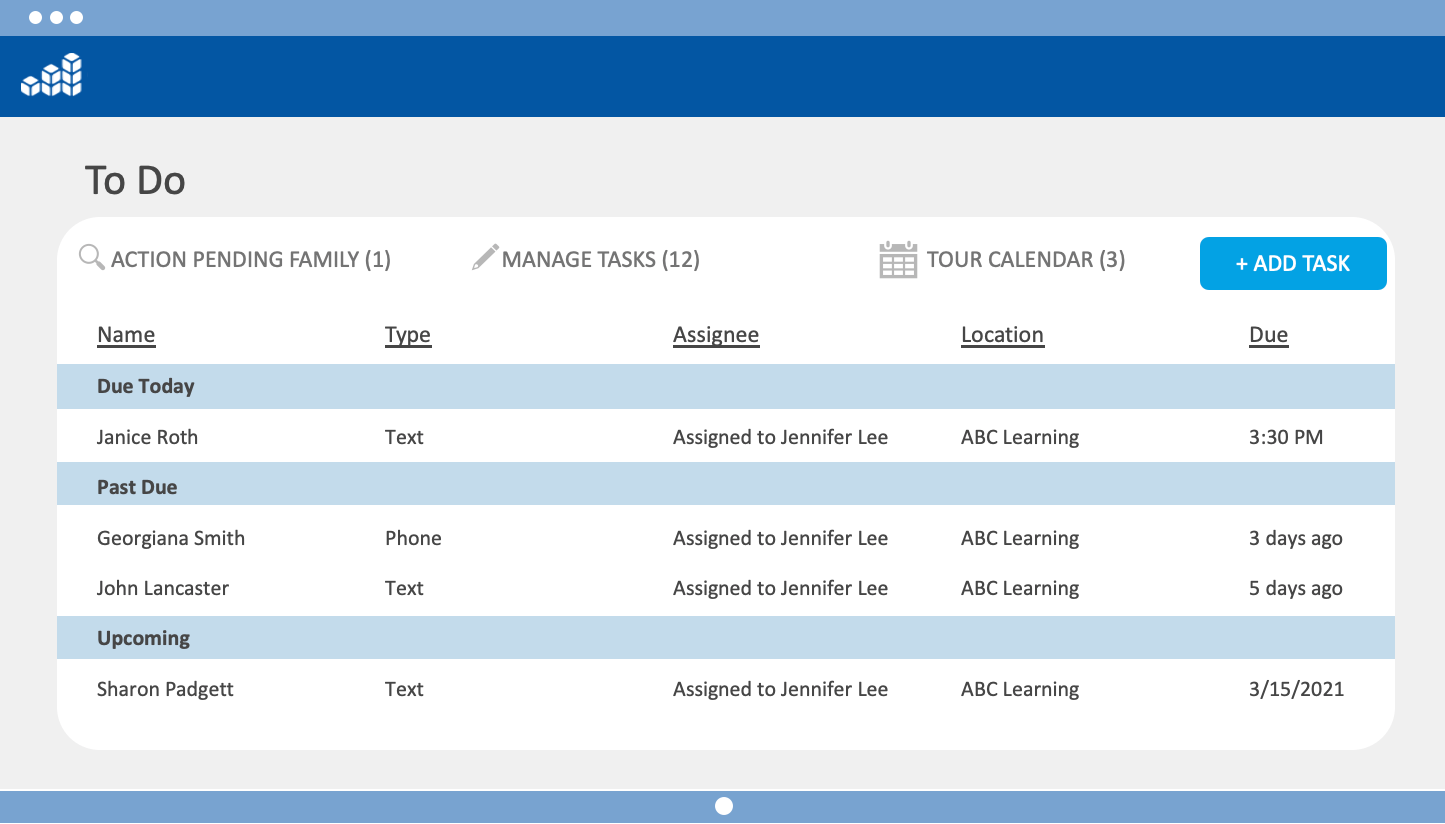Screen dimensions: 1445x824
Task: Click the assignee in Georgiana Smith row
Action: tap(780, 538)
